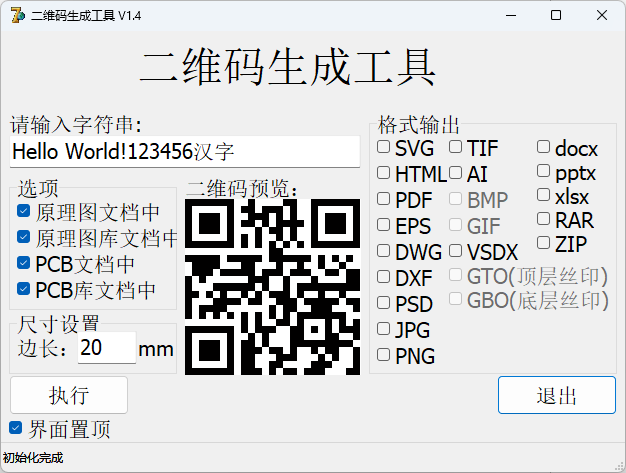Click the 请输入字符串 label
The width and height of the screenshot is (626, 473).
tap(76, 125)
